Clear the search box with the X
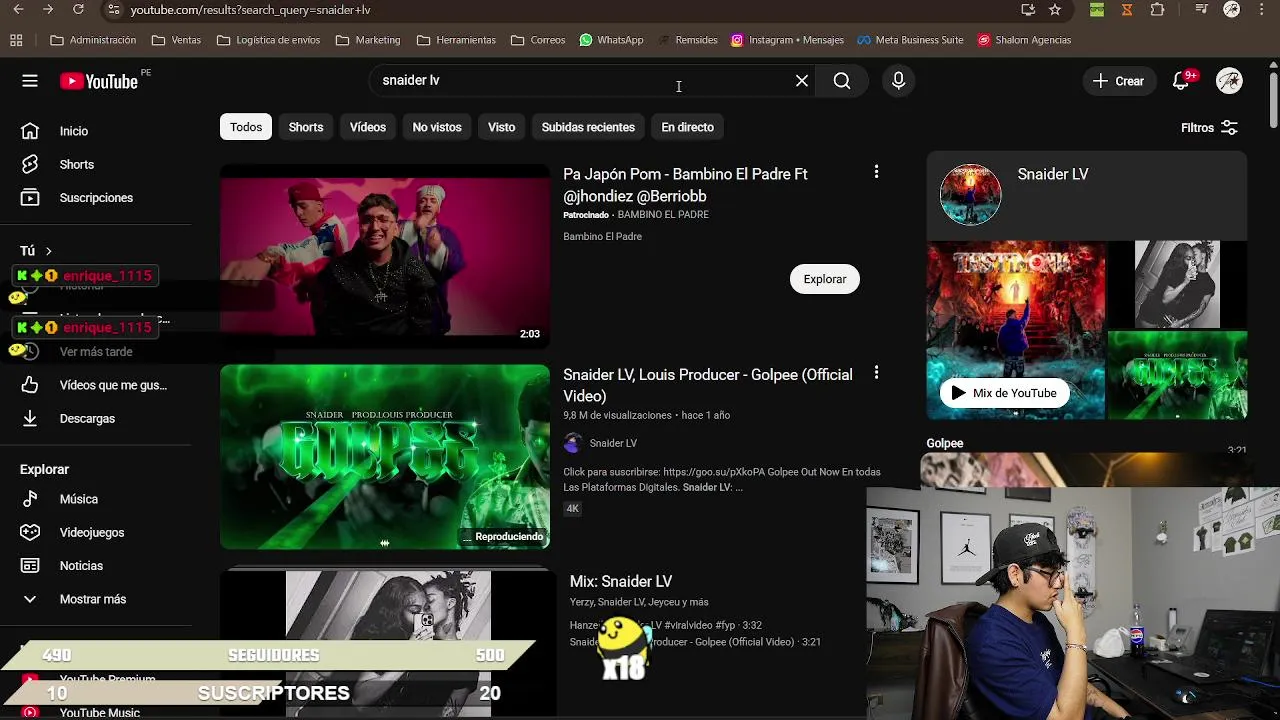This screenshot has height=720, width=1280. [x=802, y=81]
